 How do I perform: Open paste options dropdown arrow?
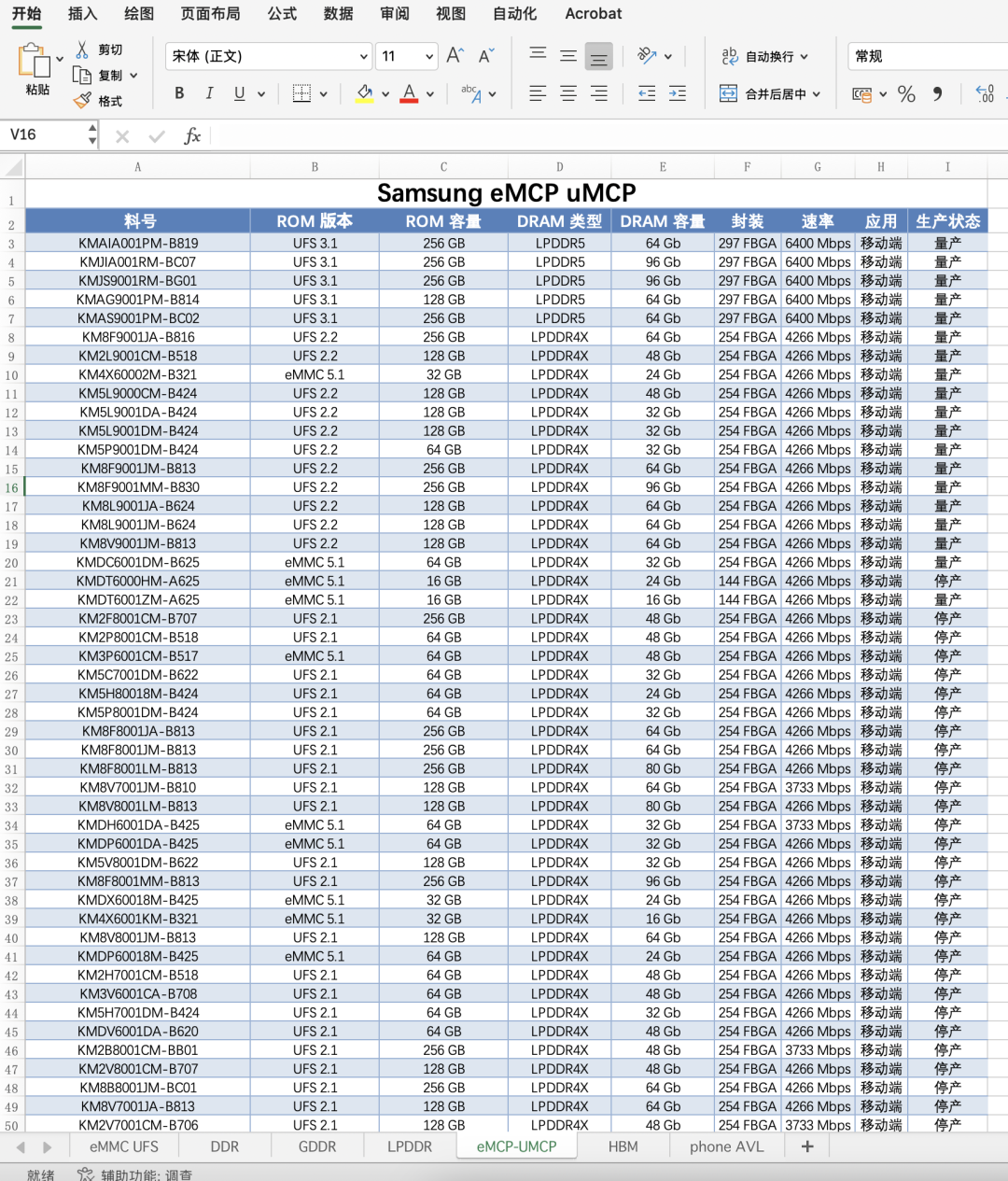[x=60, y=58]
